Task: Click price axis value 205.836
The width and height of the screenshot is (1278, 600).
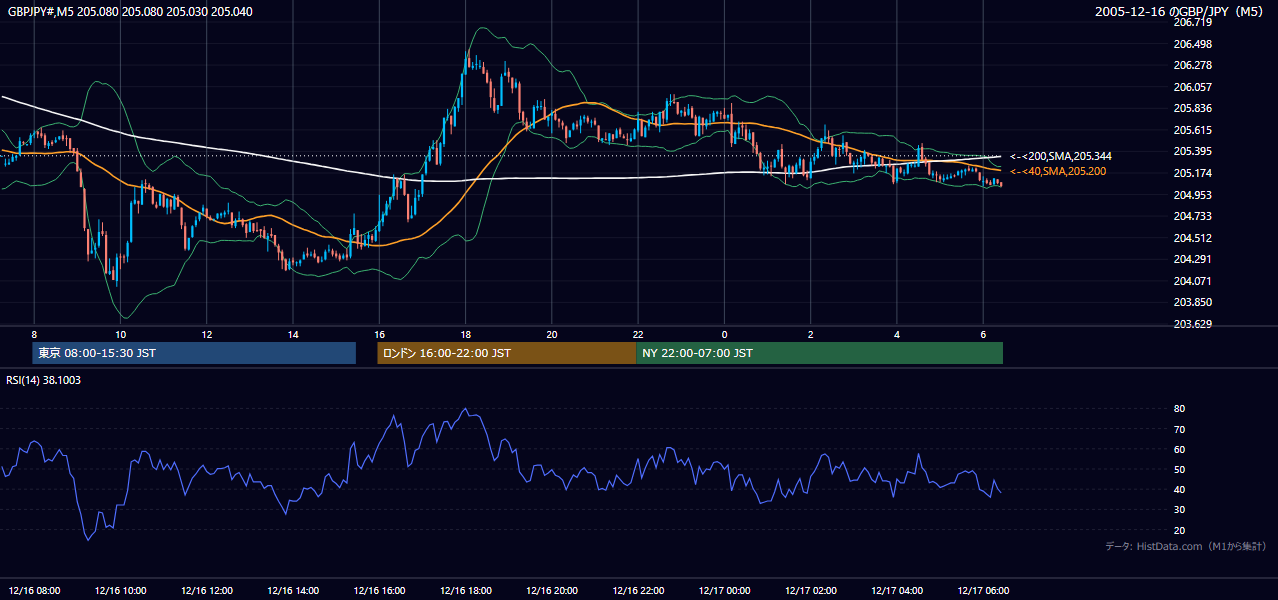Action: pos(1192,108)
